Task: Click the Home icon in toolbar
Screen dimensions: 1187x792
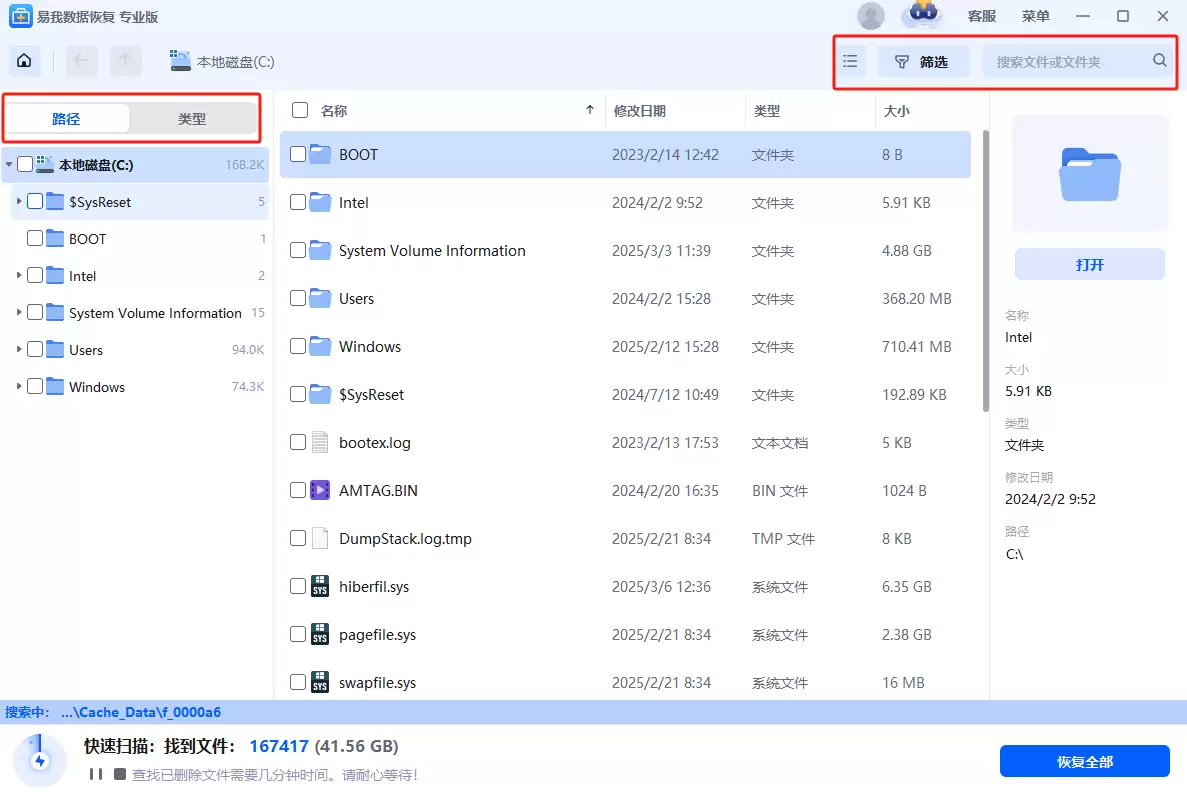Action: click(25, 61)
